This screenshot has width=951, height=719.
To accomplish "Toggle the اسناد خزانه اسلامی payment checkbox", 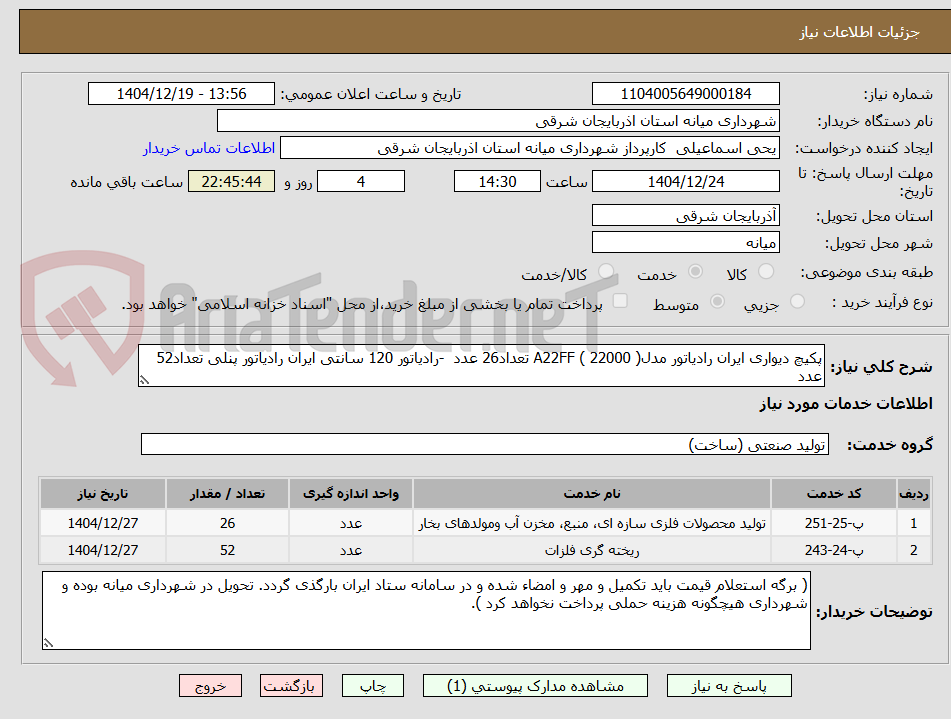I will tap(620, 301).
